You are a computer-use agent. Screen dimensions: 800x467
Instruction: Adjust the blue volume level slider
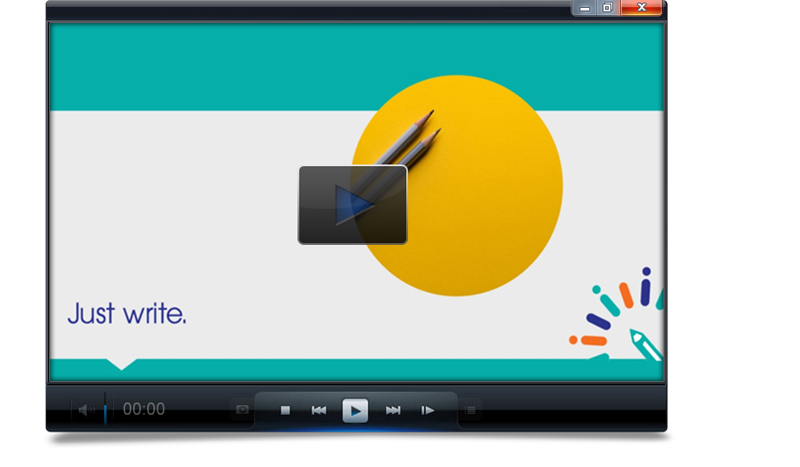[x=105, y=409]
